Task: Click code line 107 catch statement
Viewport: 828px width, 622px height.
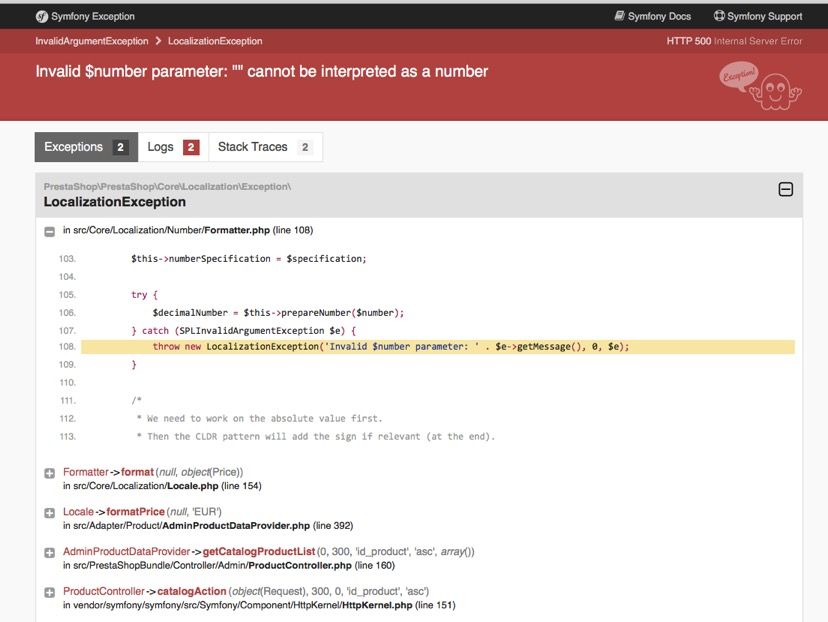Action: [243, 331]
